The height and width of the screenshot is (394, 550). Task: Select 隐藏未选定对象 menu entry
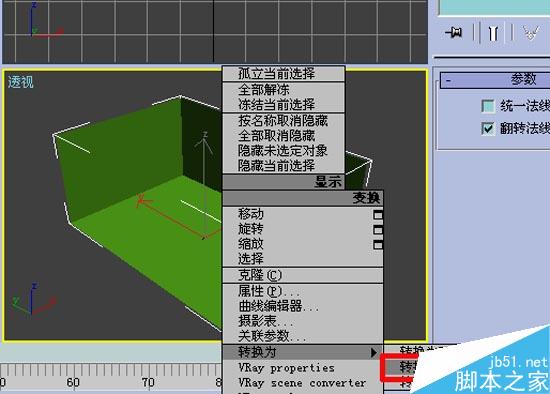[283, 151]
